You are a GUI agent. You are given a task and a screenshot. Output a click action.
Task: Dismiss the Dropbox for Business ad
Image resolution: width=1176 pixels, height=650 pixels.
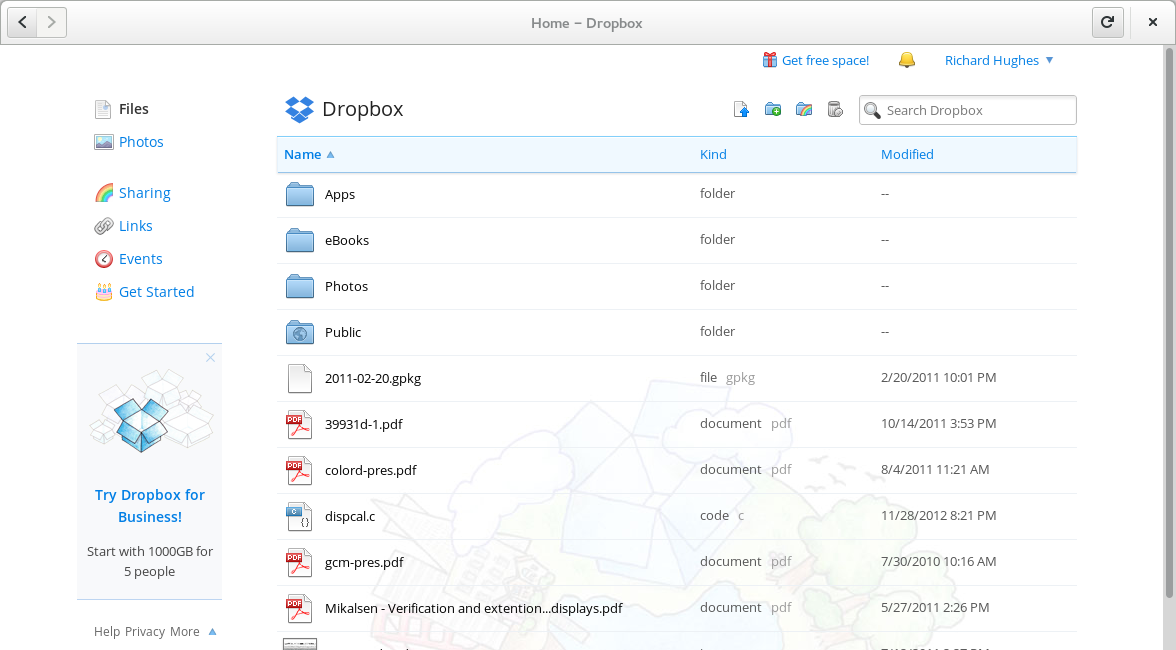point(211,358)
